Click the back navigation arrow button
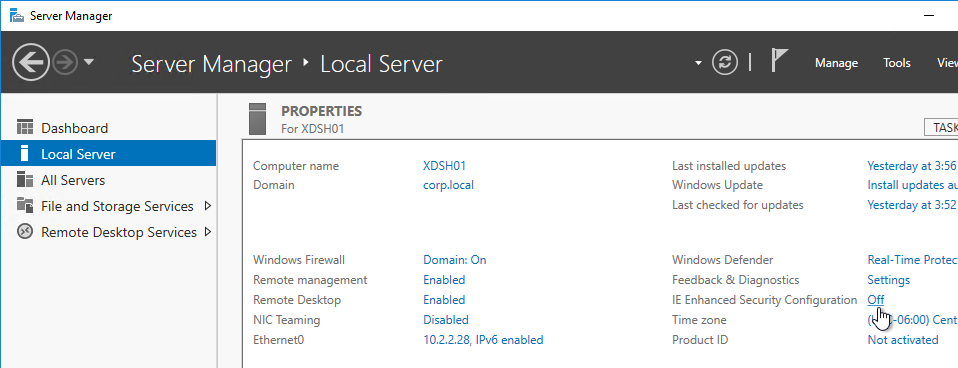Image resolution: width=958 pixels, height=368 pixels. point(31,62)
